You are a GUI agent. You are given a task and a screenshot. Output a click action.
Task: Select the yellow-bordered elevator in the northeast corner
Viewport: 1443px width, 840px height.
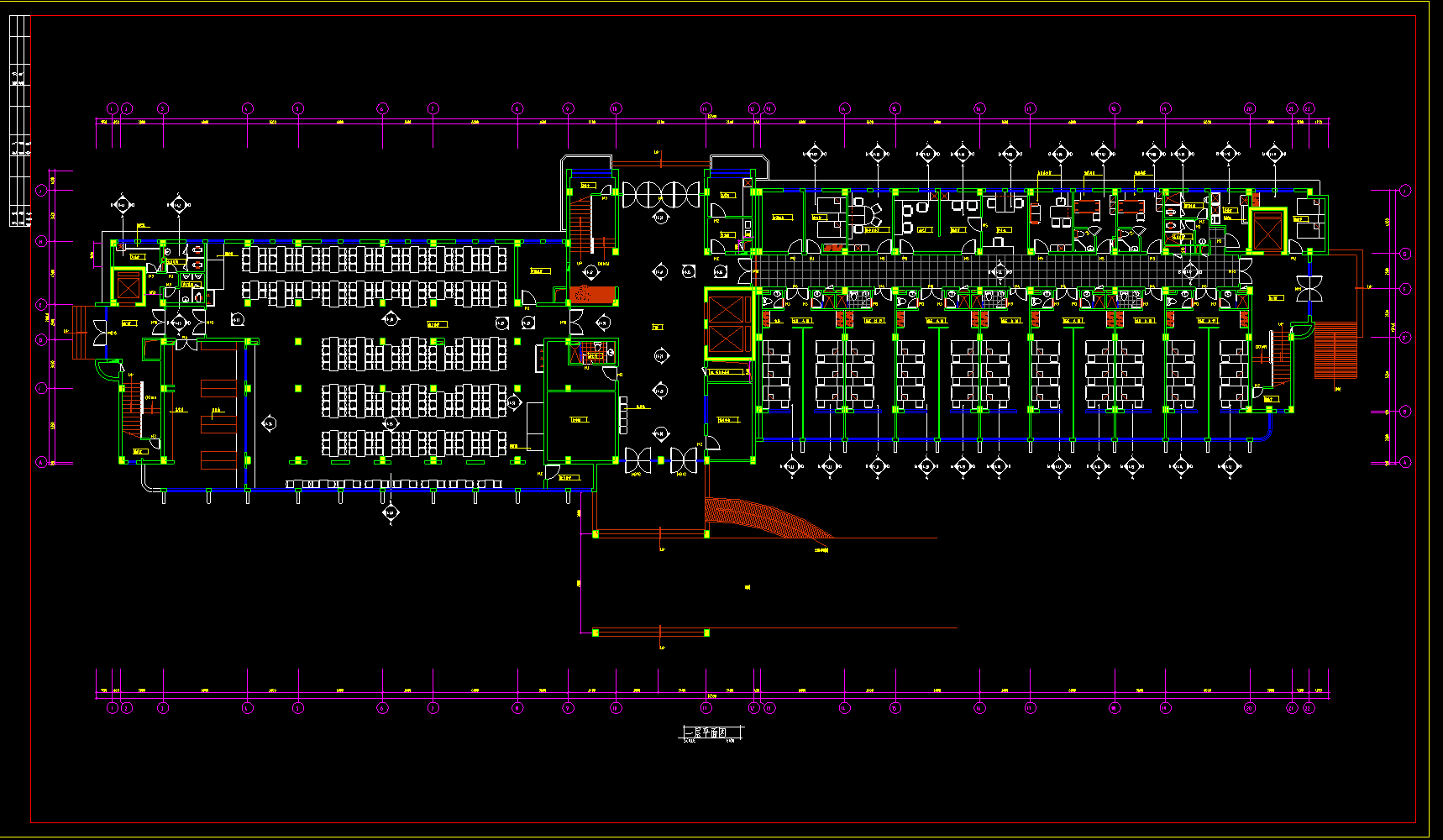(x=1267, y=229)
